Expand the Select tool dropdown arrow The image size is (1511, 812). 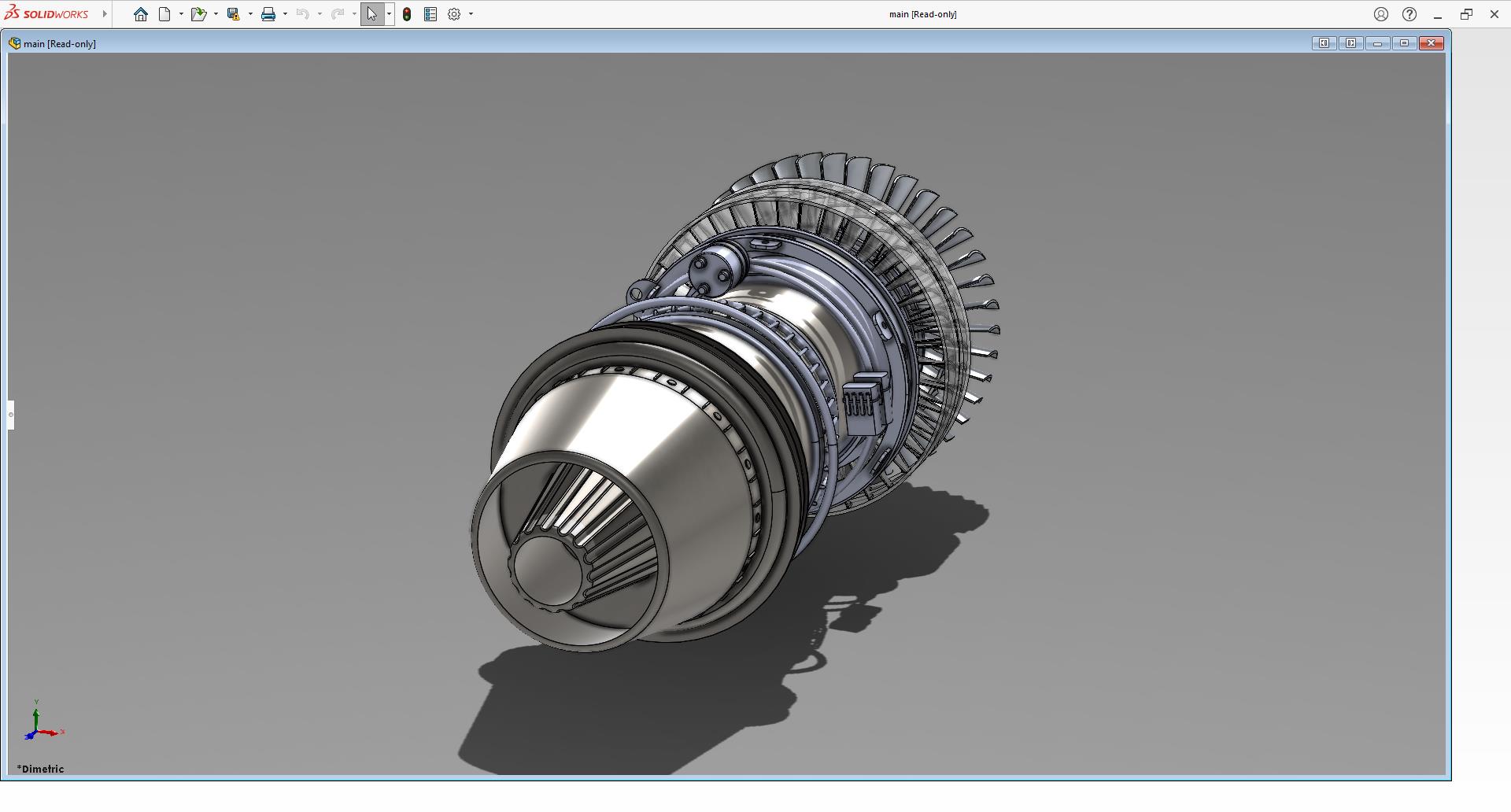[x=389, y=14]
